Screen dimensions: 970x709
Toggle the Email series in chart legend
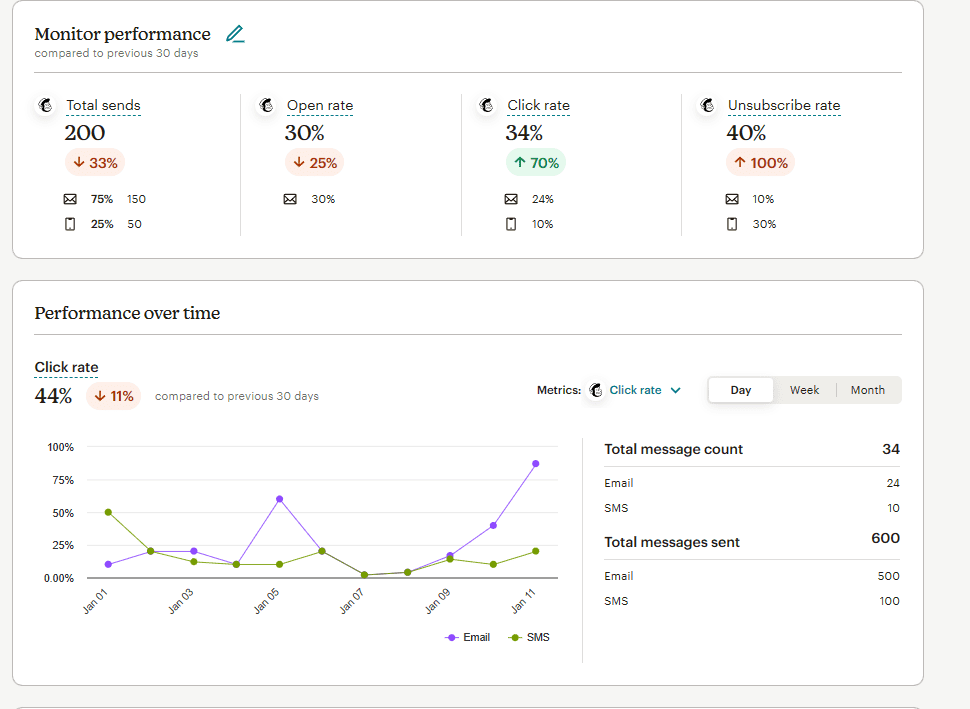468,637
